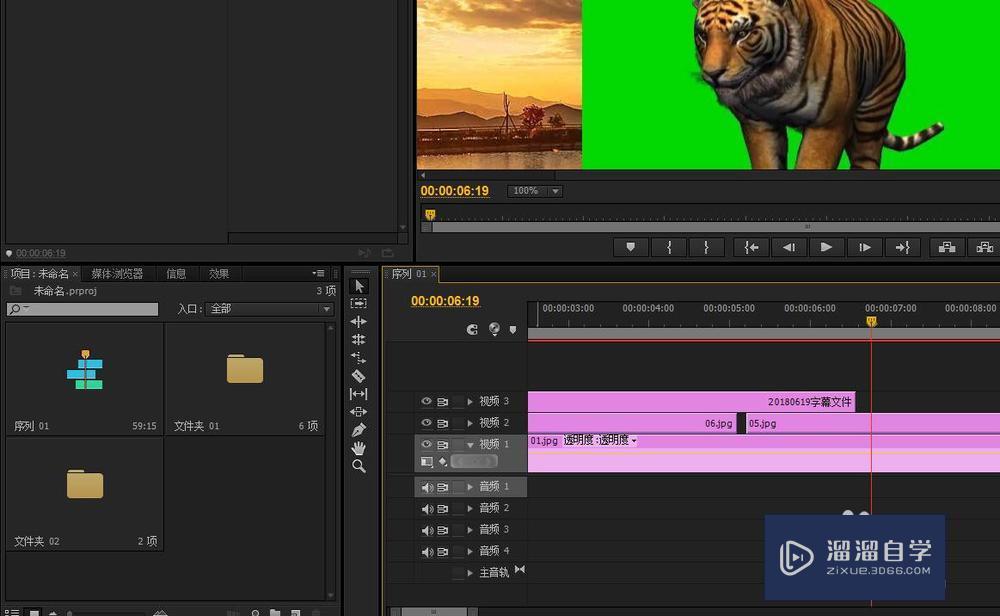
Task: Click Step Forward one frame button
Action: [x=865, y=247]
